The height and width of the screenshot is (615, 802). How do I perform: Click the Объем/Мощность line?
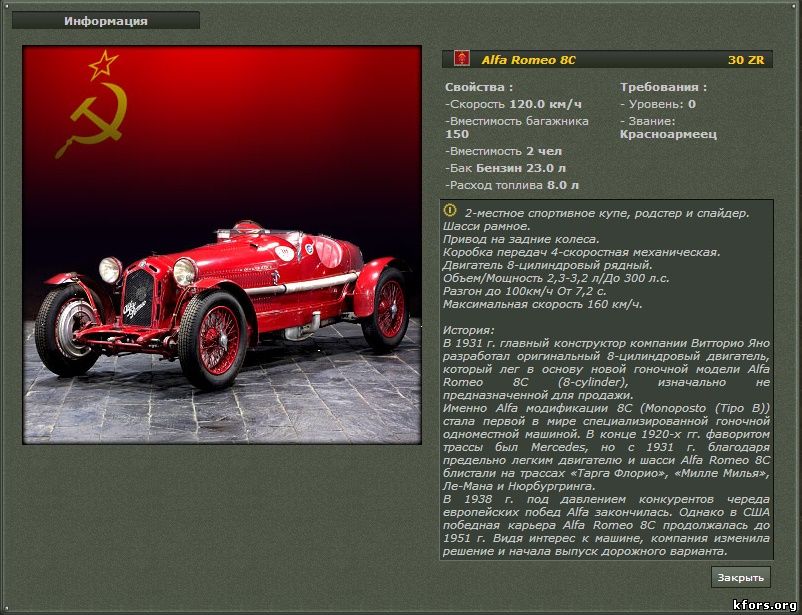[556, 278]
